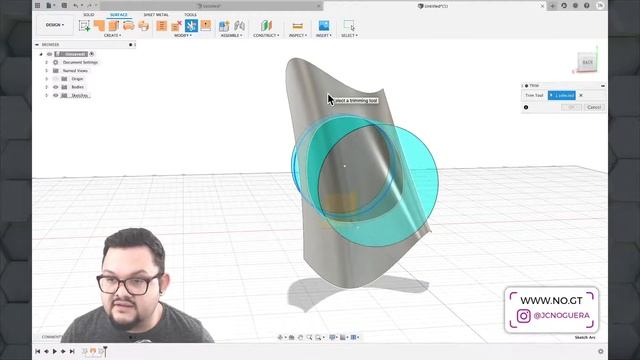Click the New Component assemble icon
640x360 pixels.
(x=224, y=26)
